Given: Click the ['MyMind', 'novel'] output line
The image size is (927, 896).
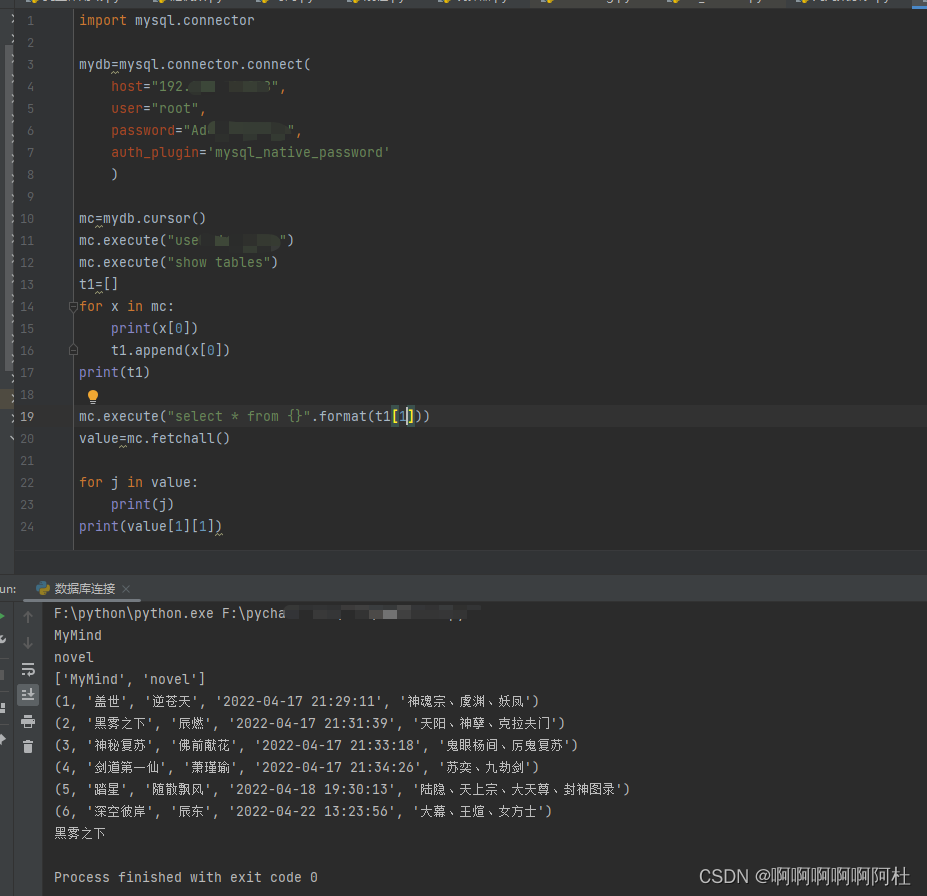Looking at the screenshot, I should 129,680.
